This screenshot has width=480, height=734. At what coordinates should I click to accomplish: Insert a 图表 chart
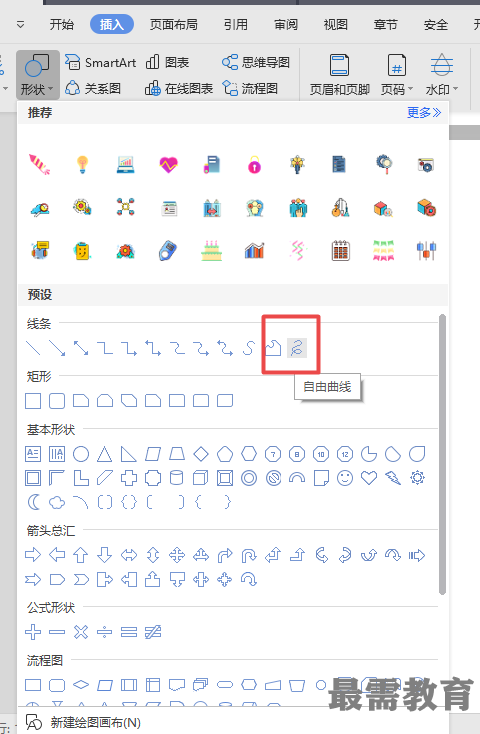tap(167, 62)
